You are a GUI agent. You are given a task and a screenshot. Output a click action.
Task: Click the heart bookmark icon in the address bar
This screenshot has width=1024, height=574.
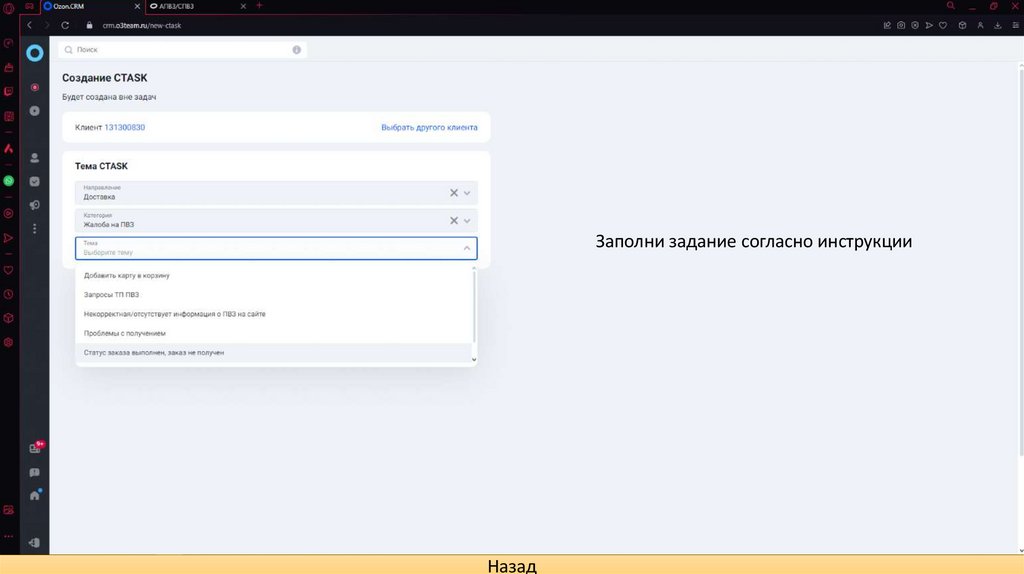943,25
